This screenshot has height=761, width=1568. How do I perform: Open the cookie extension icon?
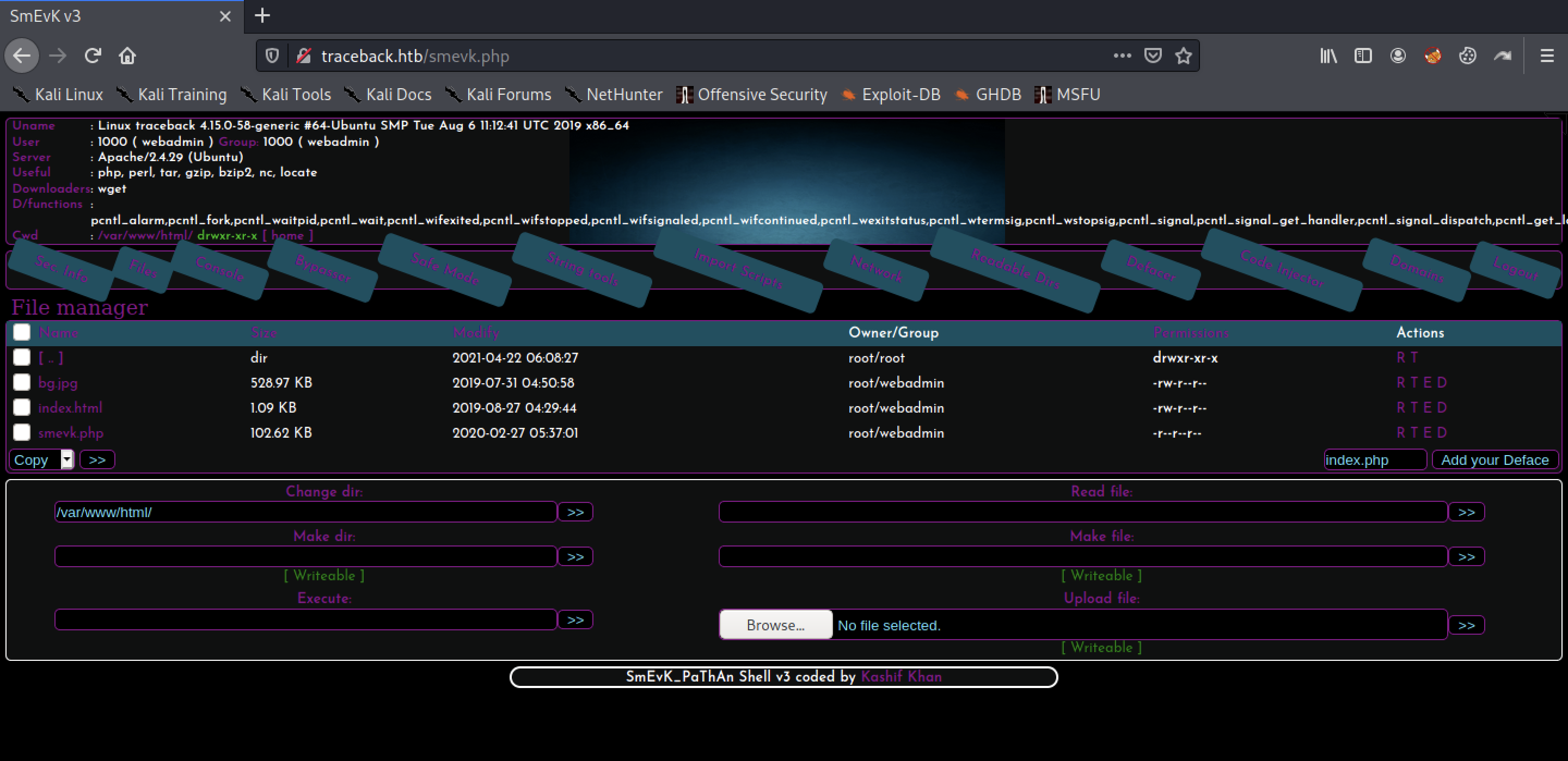click(x=1468, y=56)
